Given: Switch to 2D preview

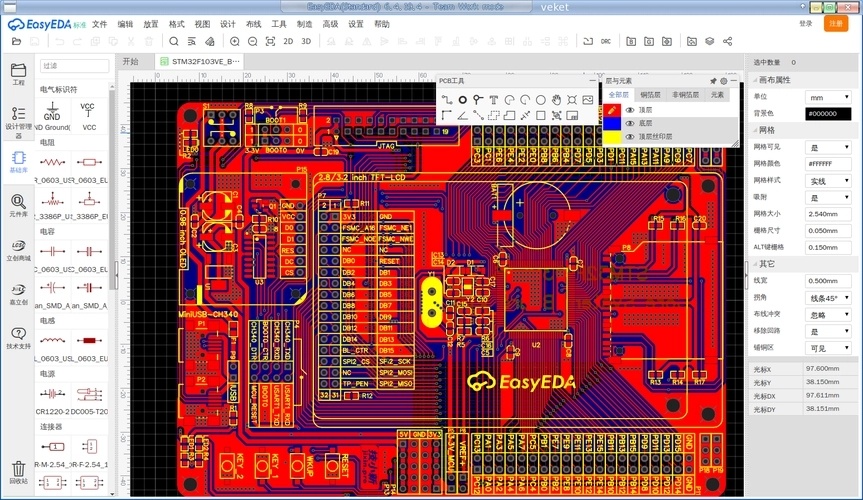Looking at the screenshot, I should pos(288,41).
